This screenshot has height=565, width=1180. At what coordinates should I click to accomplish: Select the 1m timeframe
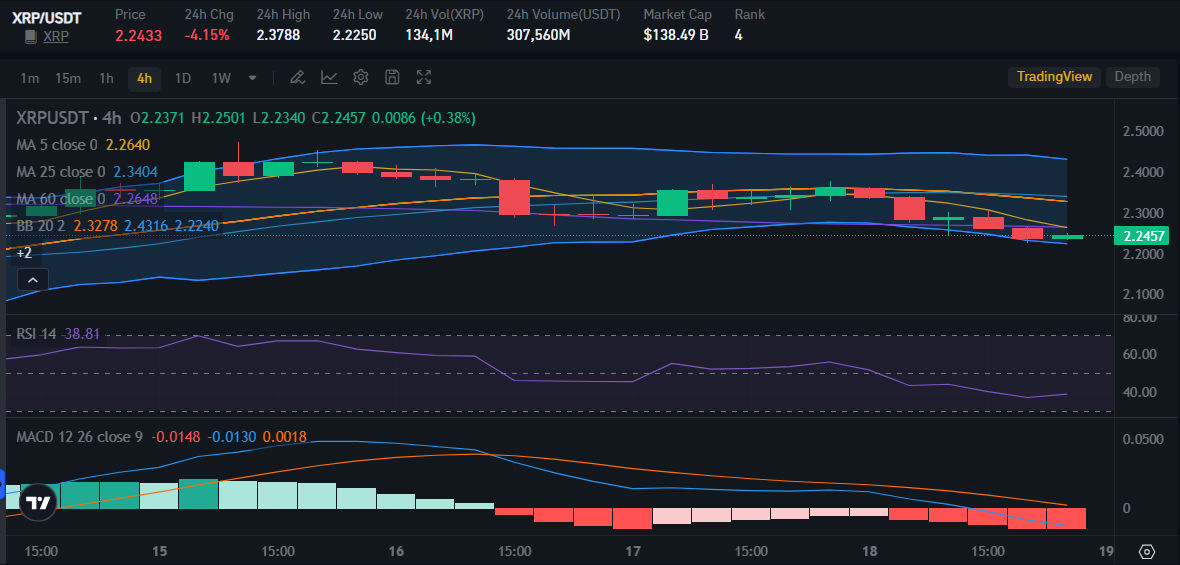29,77
